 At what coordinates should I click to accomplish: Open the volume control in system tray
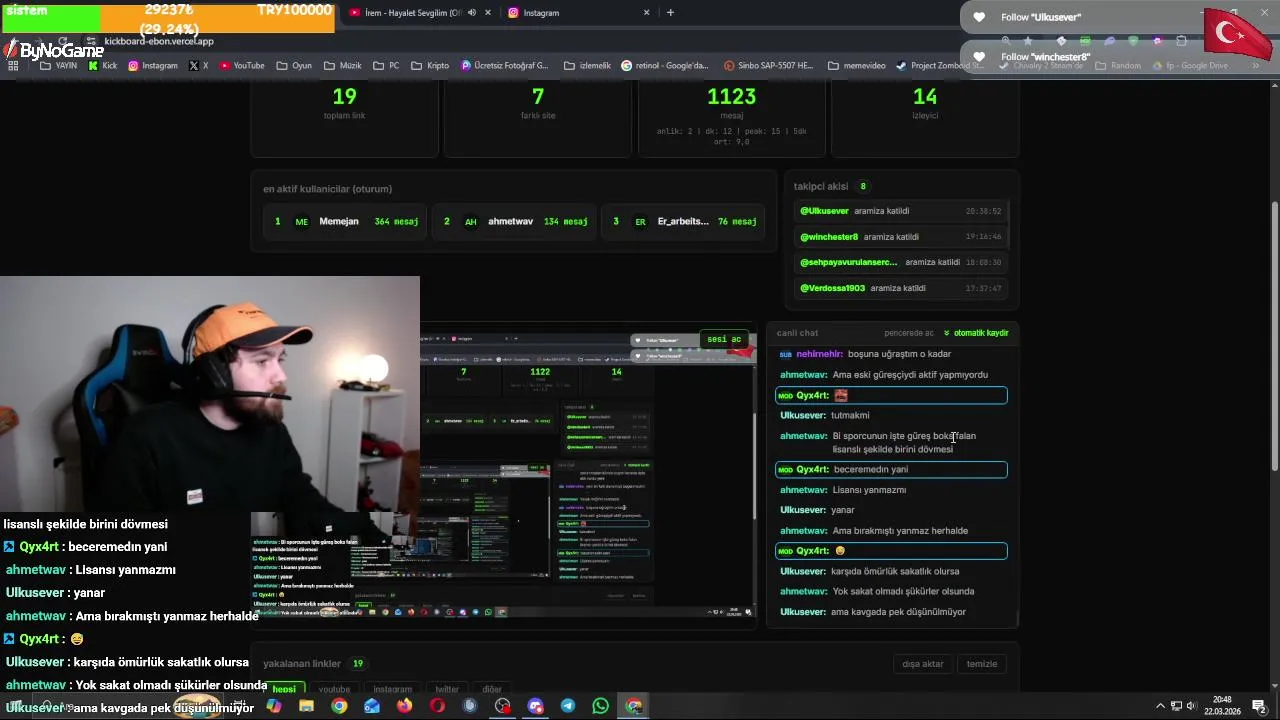(x=1191, y=706)
